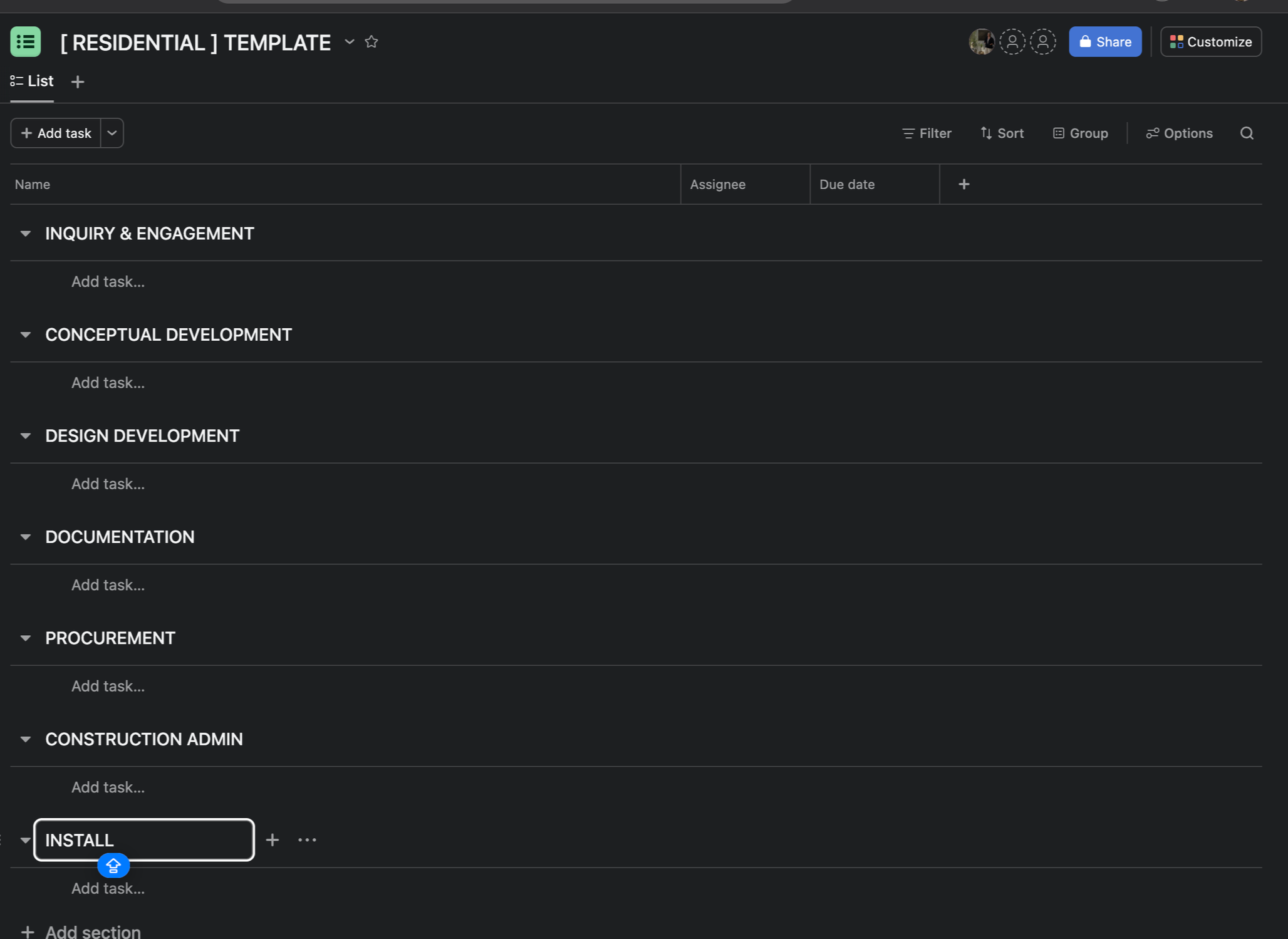Open the INSTALL section more options ellipsis
This screenshot has height=939, width=1288.
(307, 840)
